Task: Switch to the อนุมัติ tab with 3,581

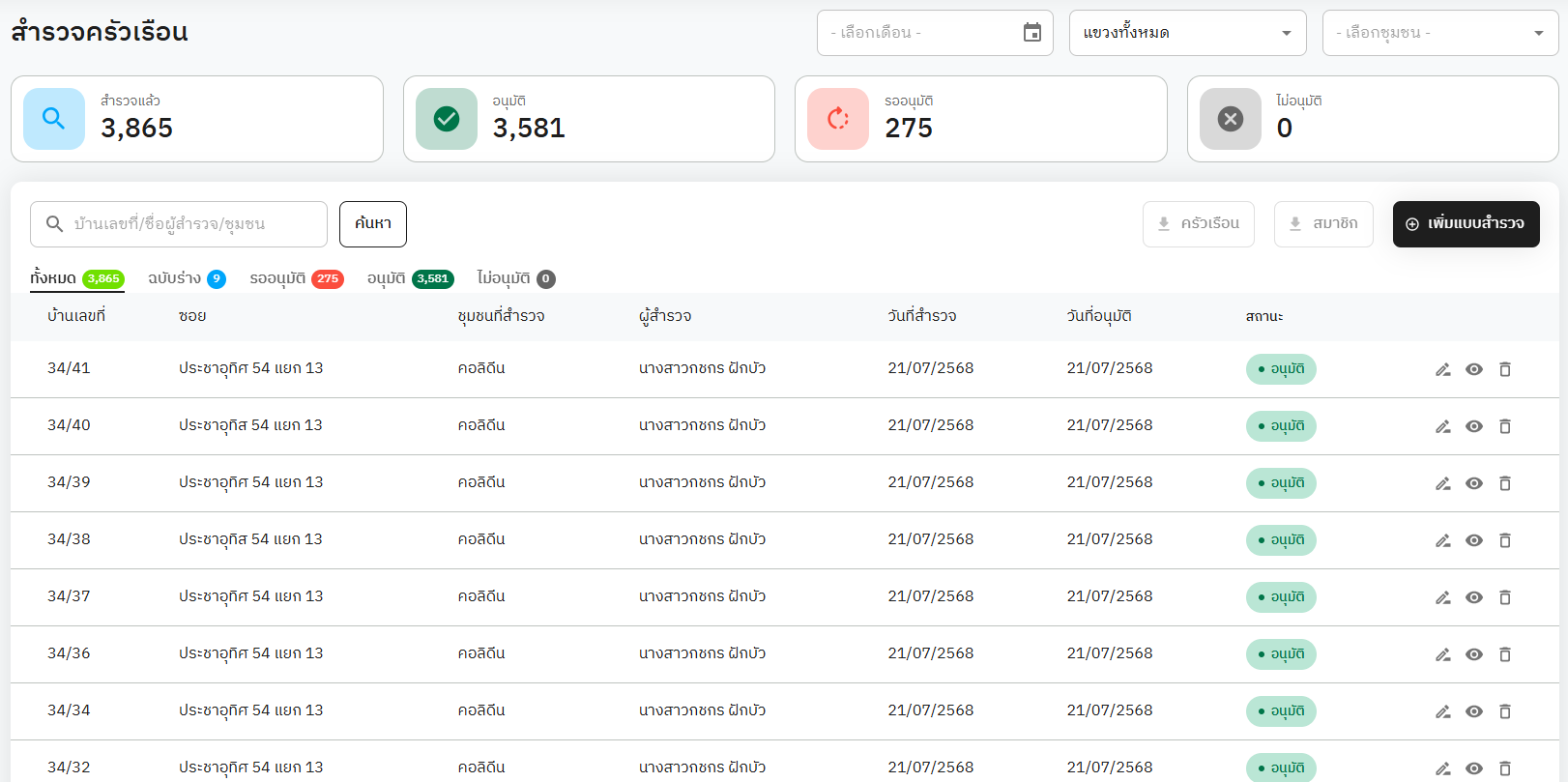Action: [411, 278]
